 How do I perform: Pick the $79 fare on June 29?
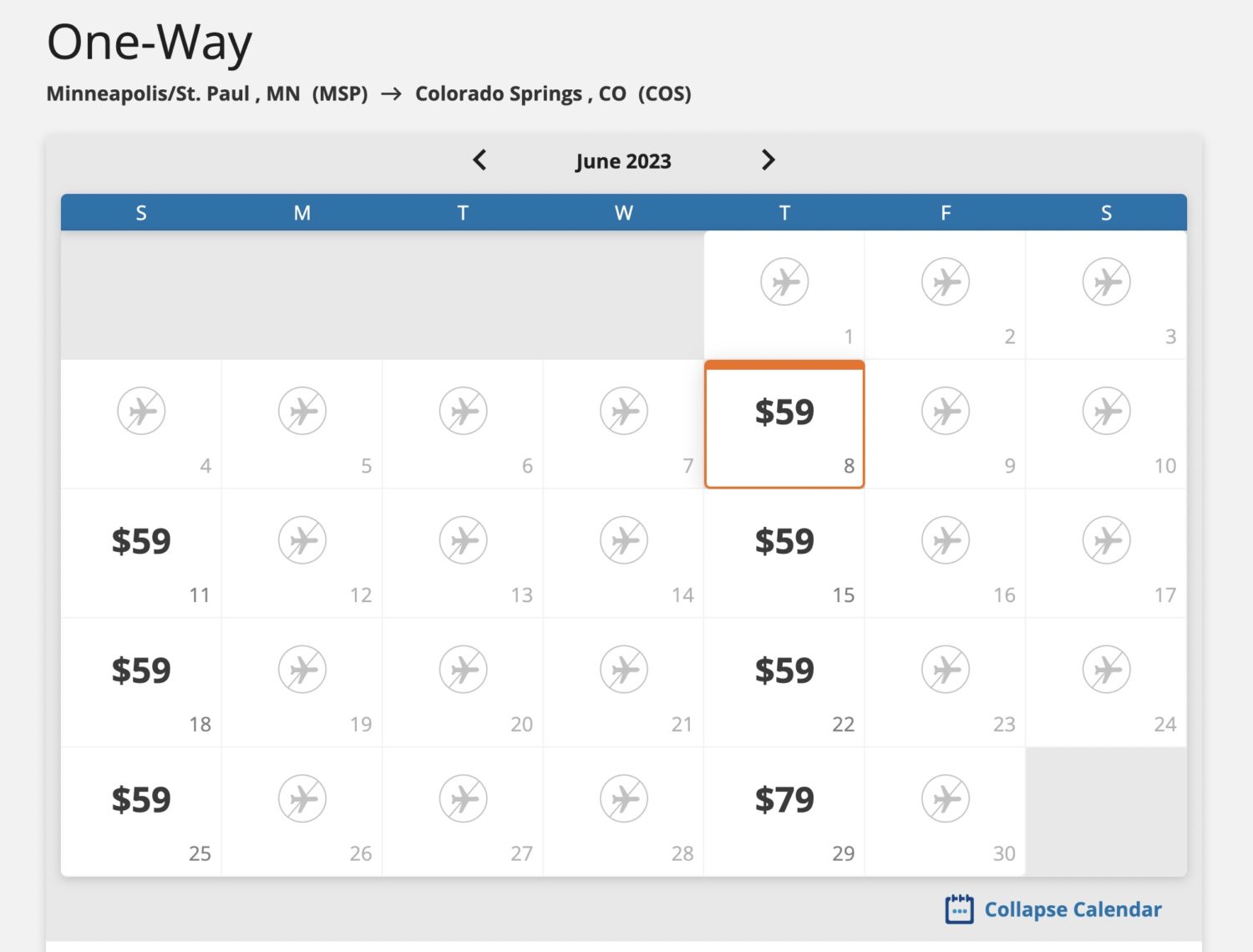(x=784, y=801)
